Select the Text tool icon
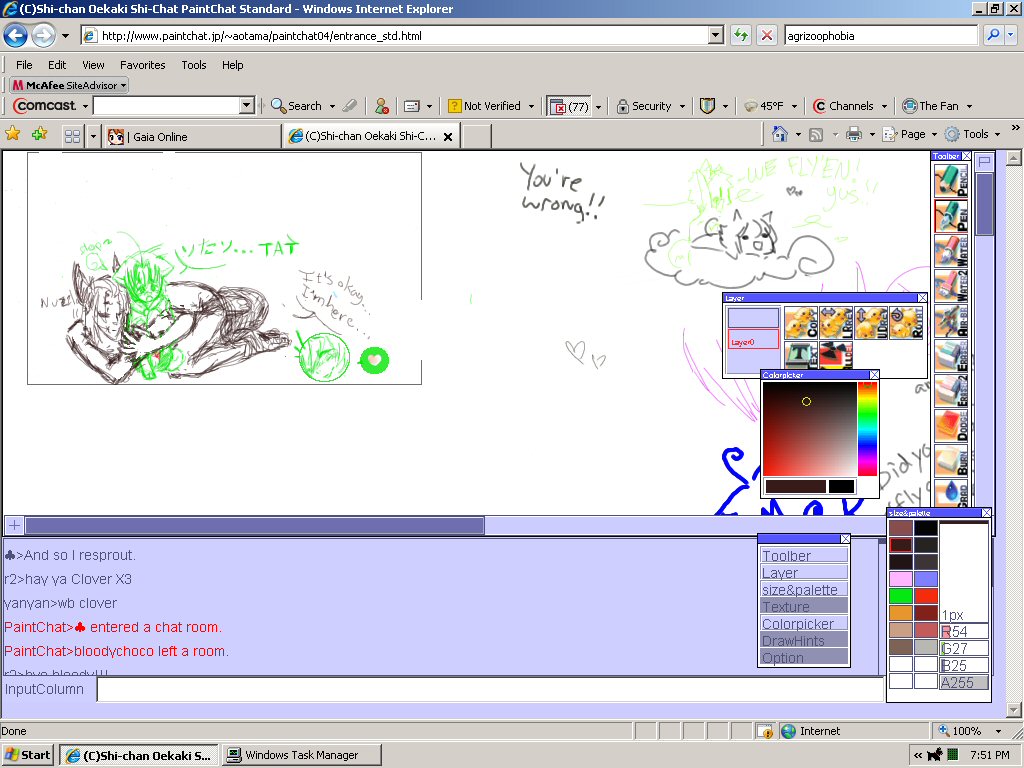The width and height of the screenshot is (1024, 768). (801, 355)
